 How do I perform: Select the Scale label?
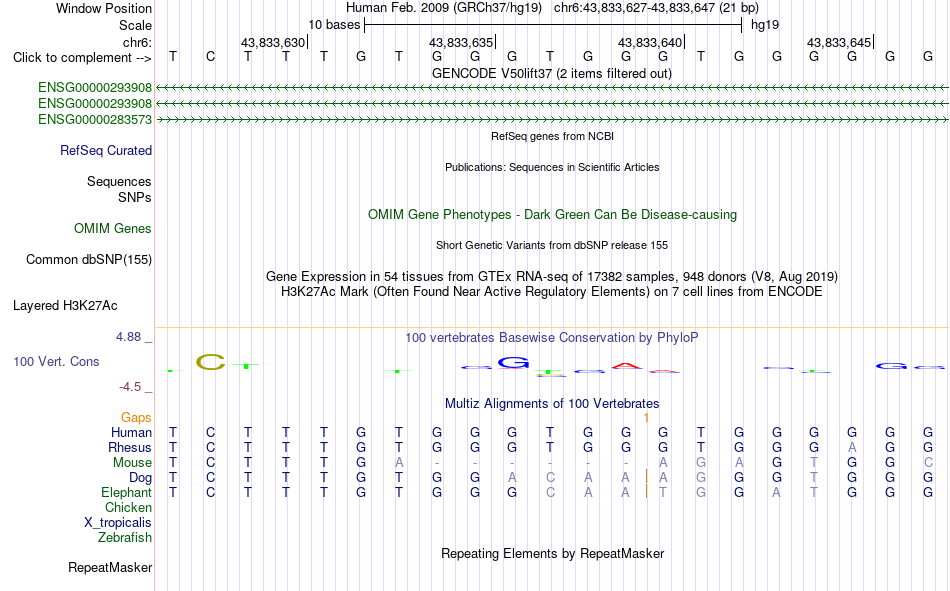point(135,25)
